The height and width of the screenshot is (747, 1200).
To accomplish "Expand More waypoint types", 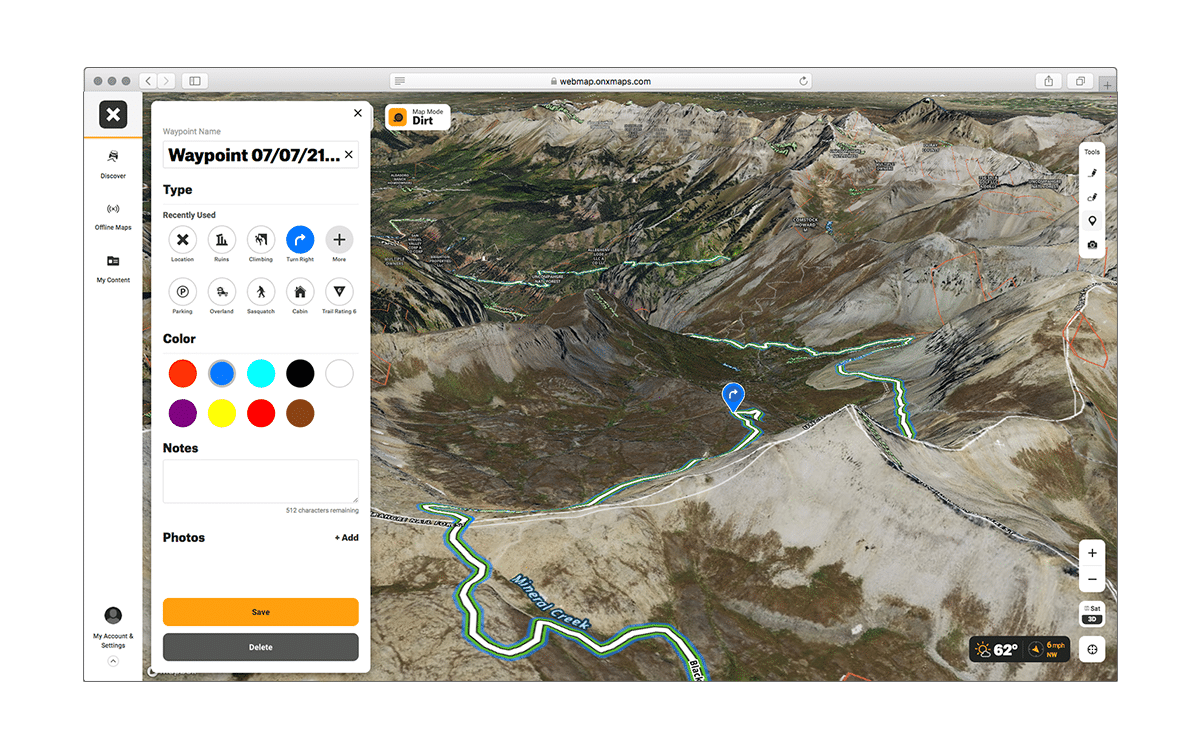I will tap(339, 240).
